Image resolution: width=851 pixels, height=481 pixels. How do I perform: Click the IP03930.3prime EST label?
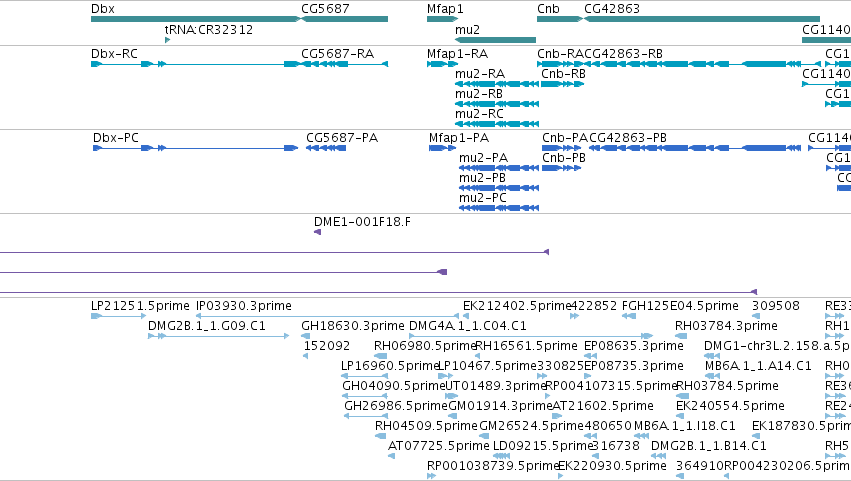pyautogui.click(x=244, y=306)
